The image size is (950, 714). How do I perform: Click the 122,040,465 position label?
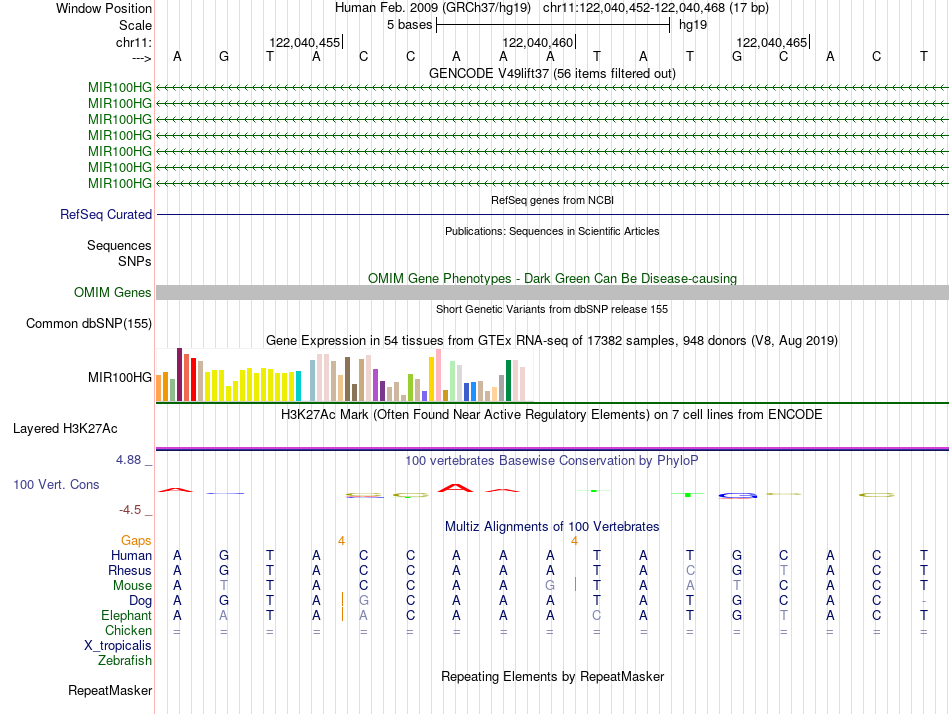pos(772,42)
